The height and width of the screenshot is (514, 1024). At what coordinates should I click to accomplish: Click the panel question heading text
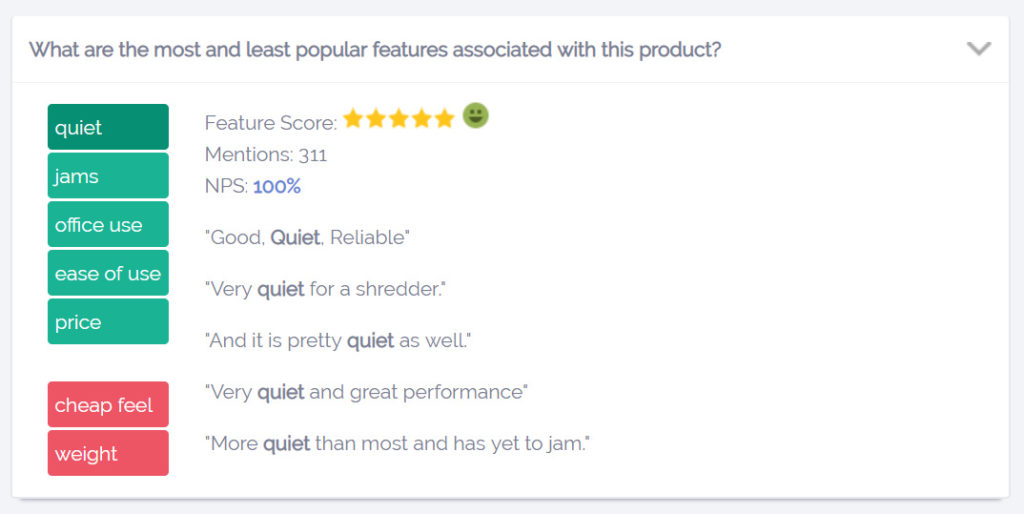click(x=375, y=50)
